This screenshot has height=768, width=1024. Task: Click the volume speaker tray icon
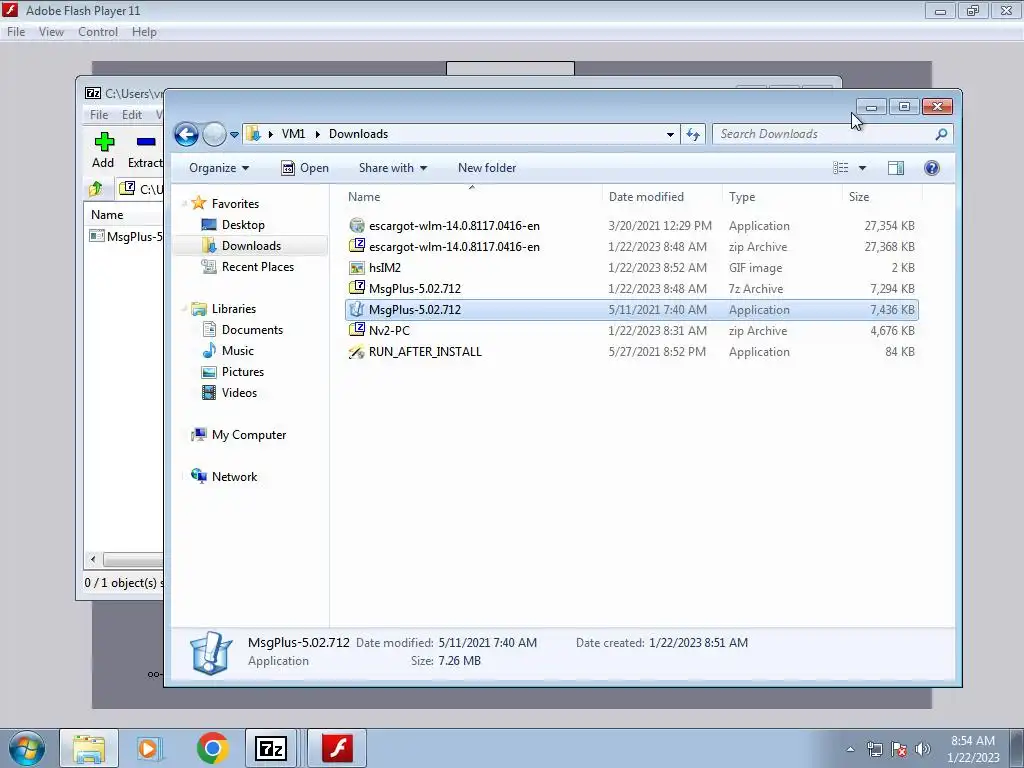tap(923, 749)
